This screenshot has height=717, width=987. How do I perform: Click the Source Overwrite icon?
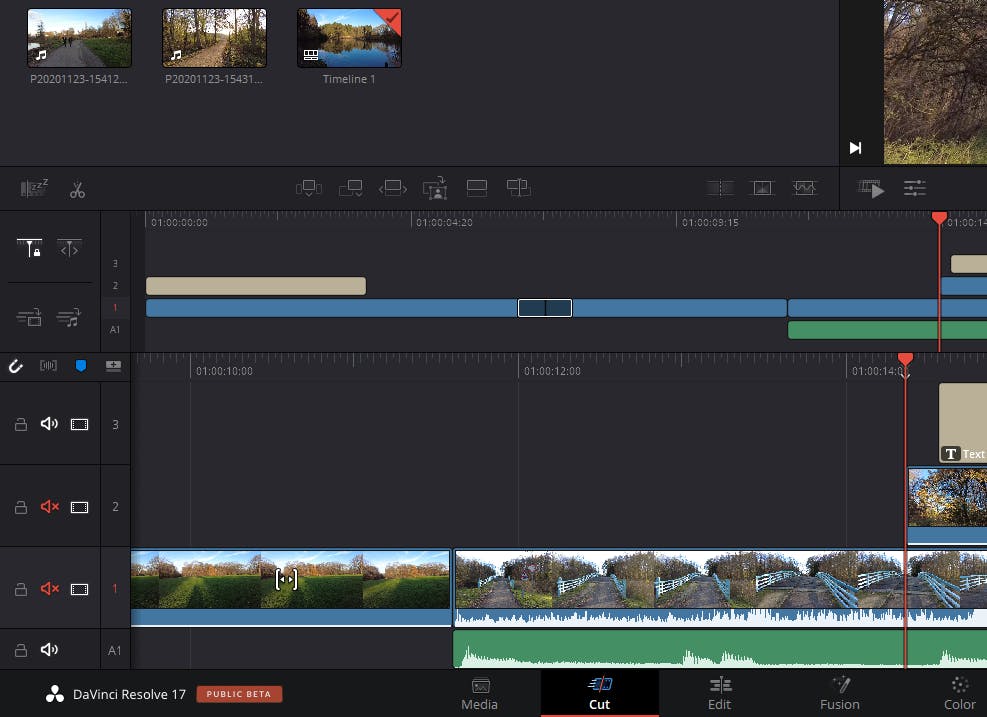[518, 188]
